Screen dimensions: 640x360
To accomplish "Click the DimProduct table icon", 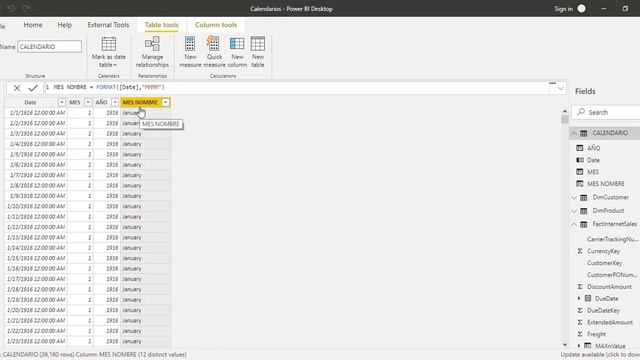I will tap(584, 211).
